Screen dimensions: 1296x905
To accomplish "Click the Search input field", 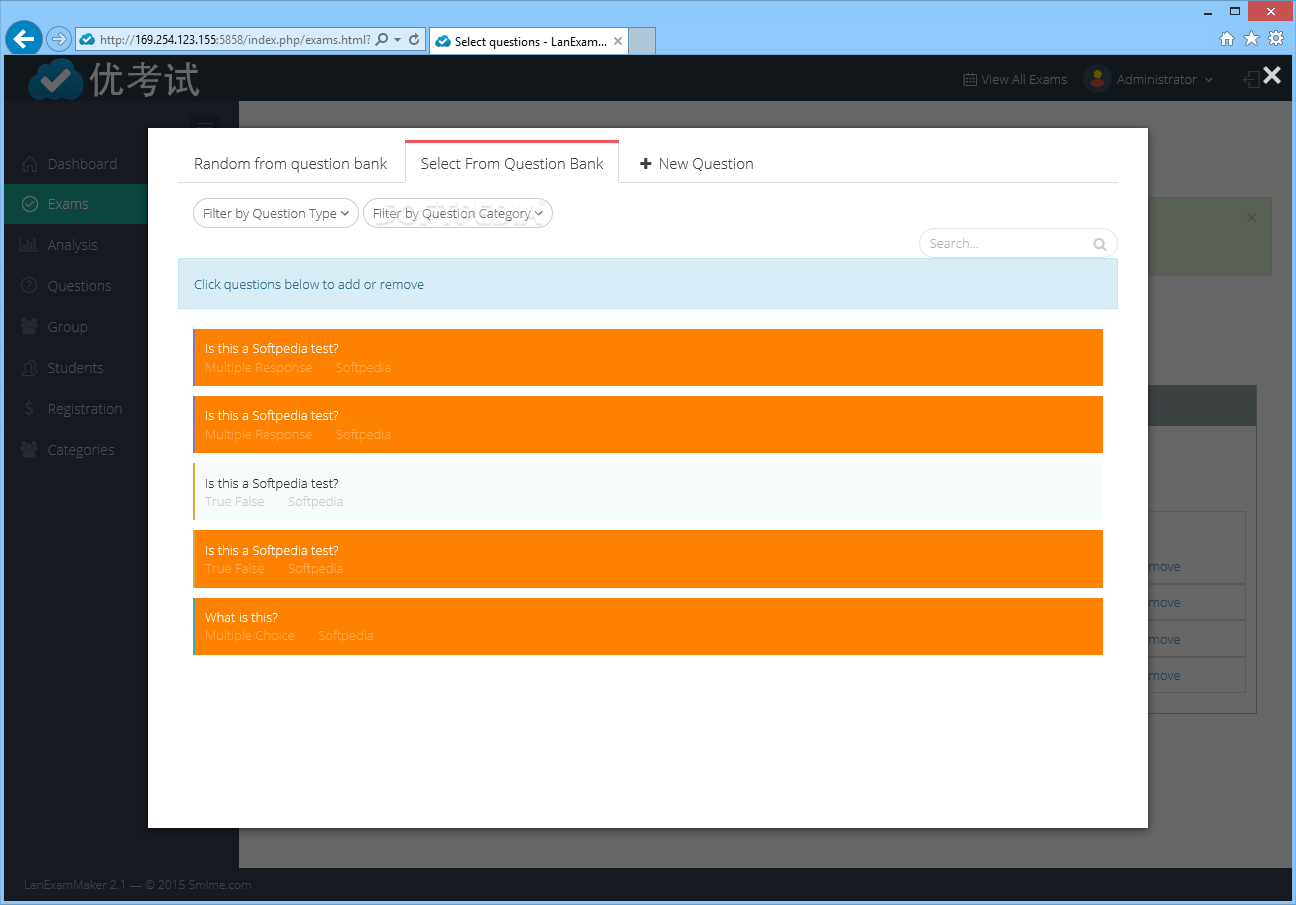I will click(x=1018, y=244).
